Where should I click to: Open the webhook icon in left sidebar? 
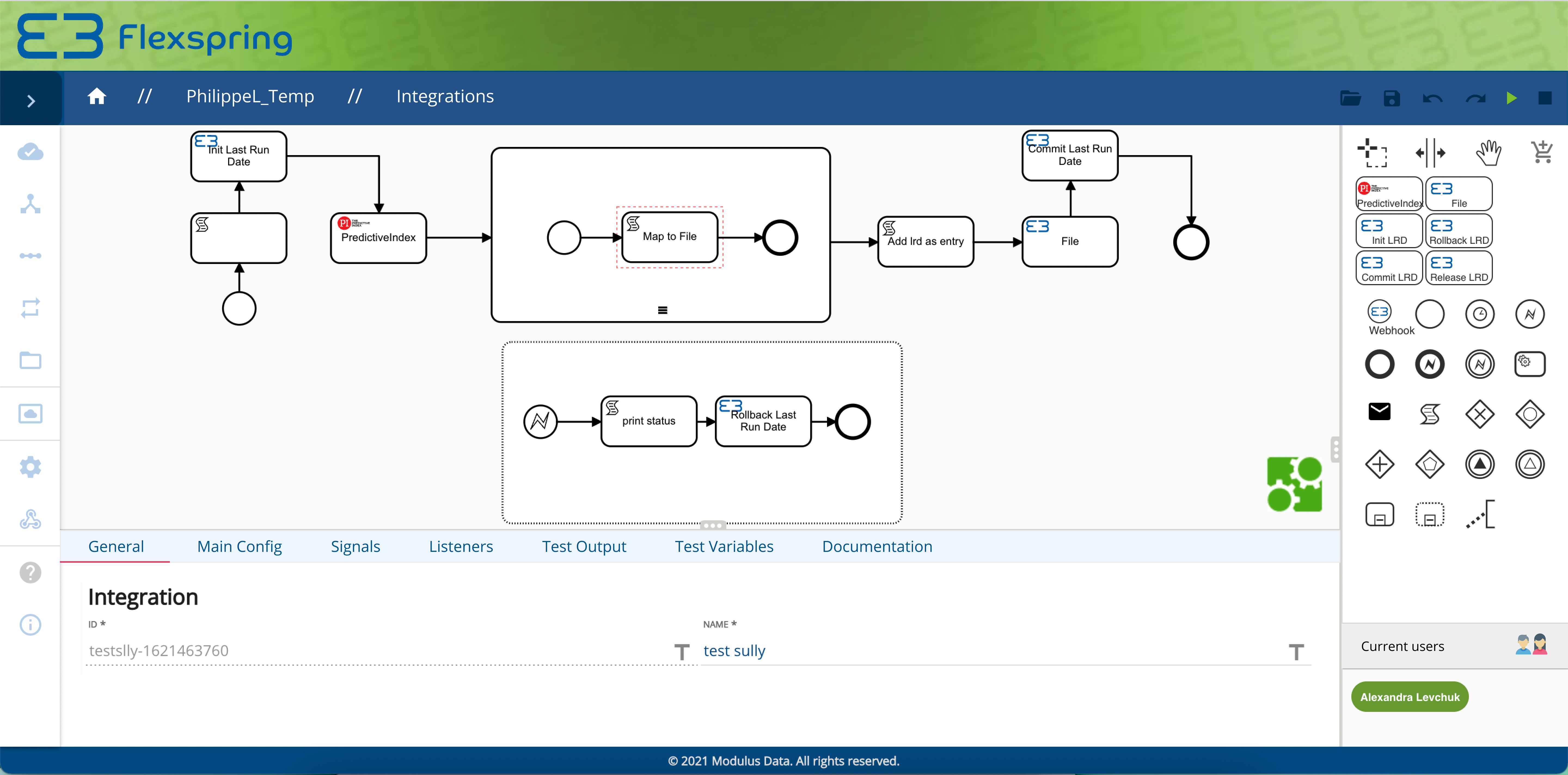[30, 519]
